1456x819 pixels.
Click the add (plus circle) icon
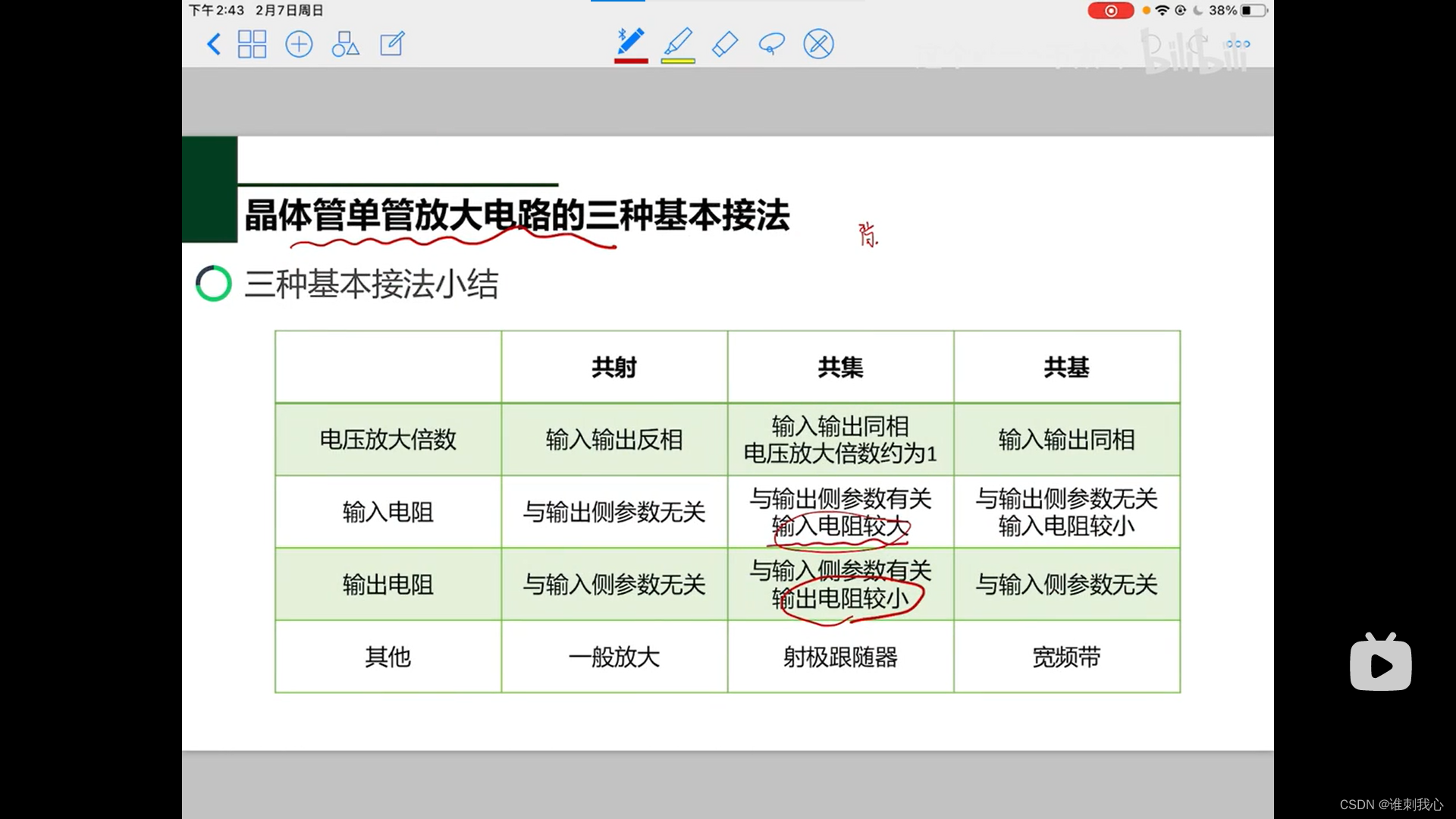[x=299, y=44]
